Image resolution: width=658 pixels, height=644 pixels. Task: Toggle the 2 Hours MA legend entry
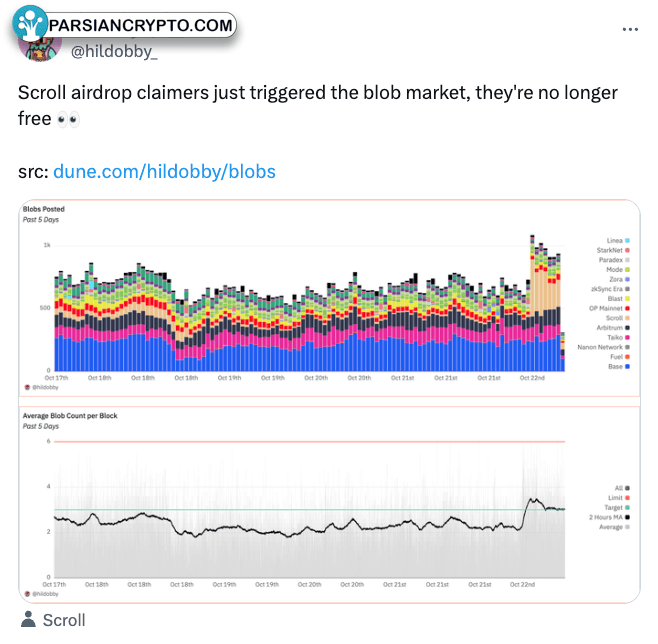click(609, 517)
